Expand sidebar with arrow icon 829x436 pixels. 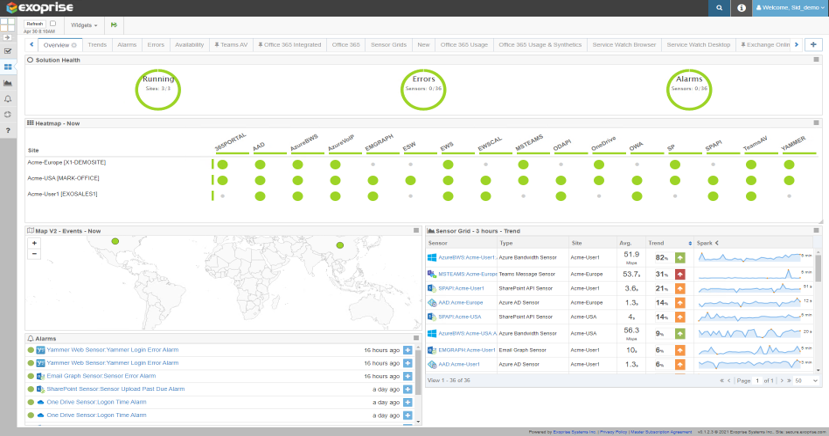[x=7, y=38]
